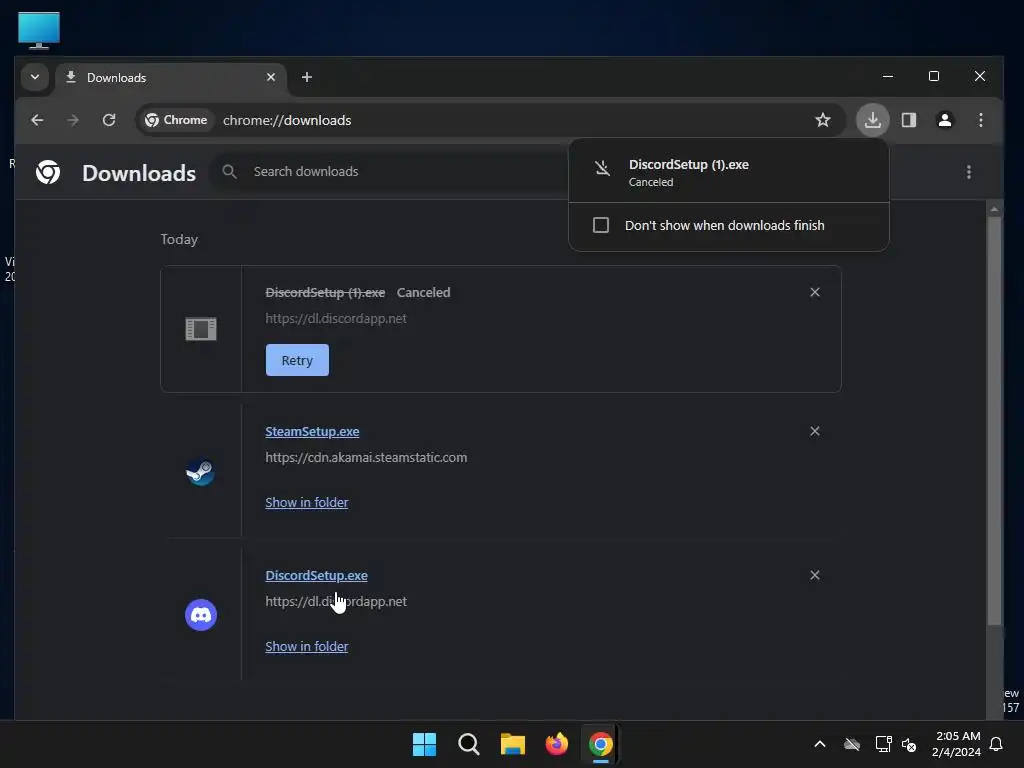Open a new tab with plus button
Viewport: 1024px width, 768px height.
[306, 77]
